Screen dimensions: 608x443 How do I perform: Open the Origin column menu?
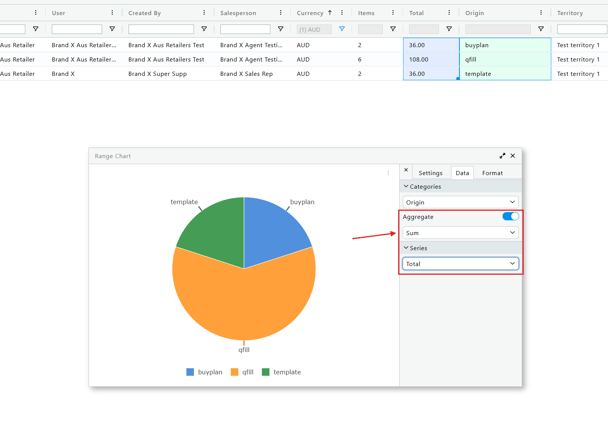[x=541, y=13]
